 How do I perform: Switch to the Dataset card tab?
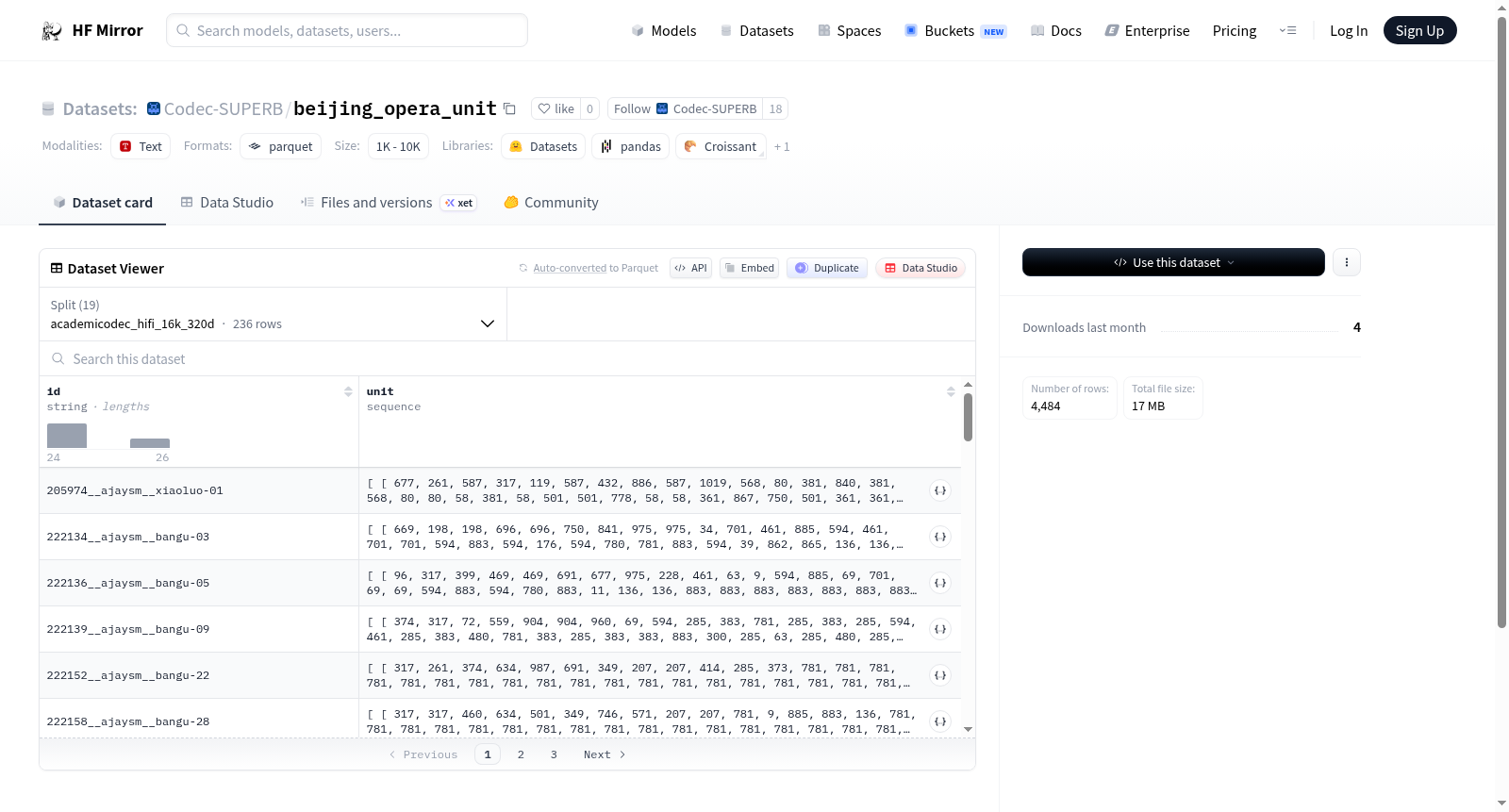pos(102,203)
